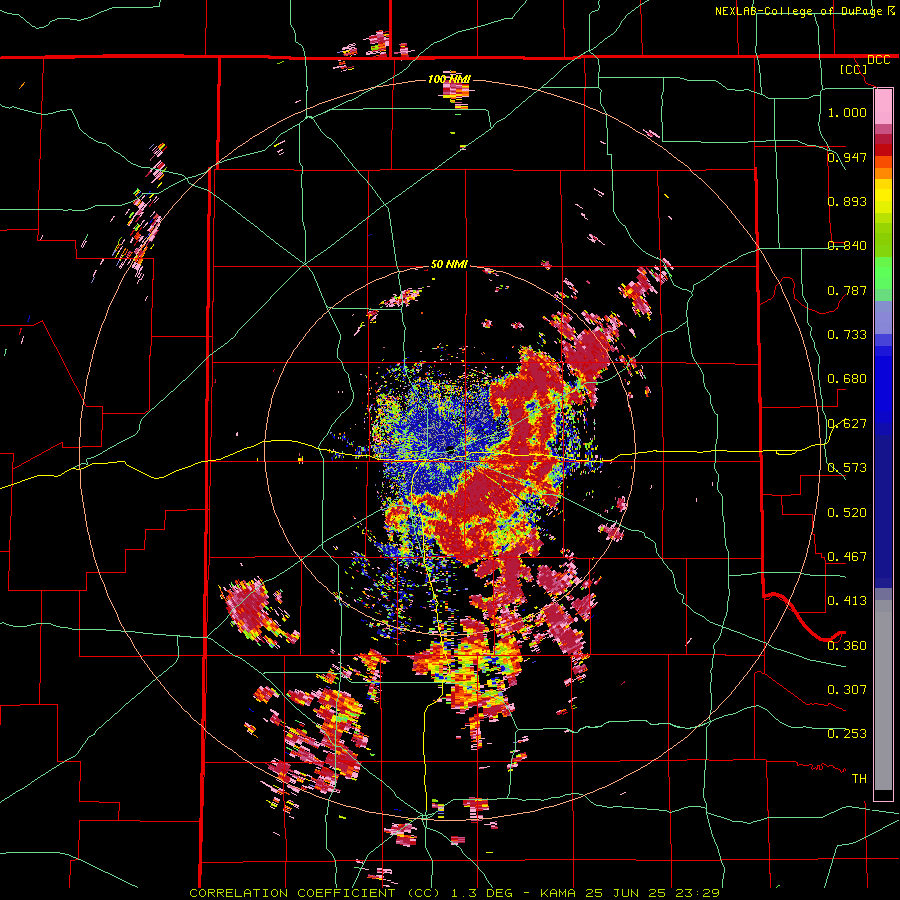Click the 0.840 scale value
The height and width of the screenshot is (900, 900).
[x=847, y=245]
